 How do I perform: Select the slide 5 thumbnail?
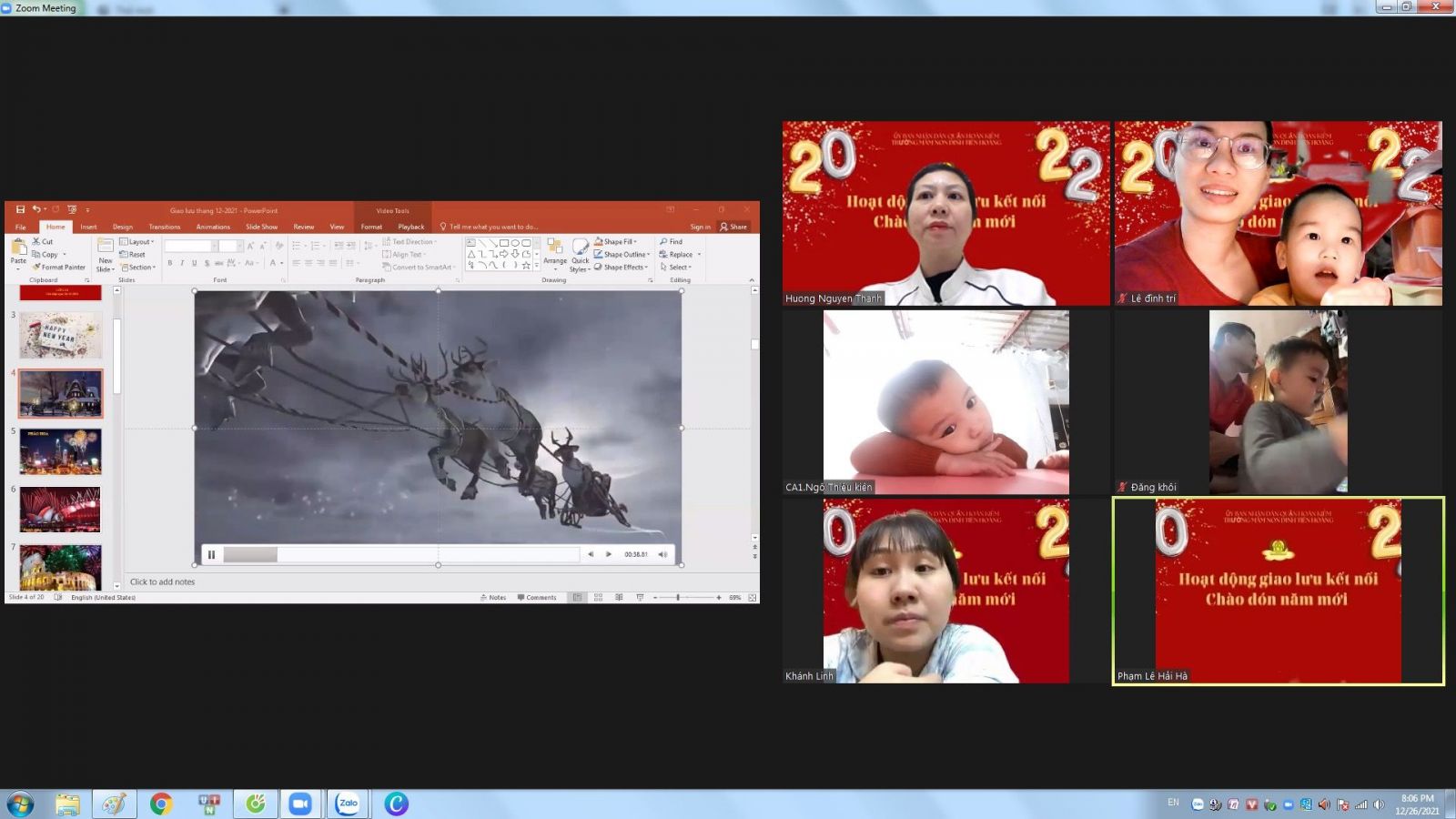pyautogui.click(x=60, y=452)
